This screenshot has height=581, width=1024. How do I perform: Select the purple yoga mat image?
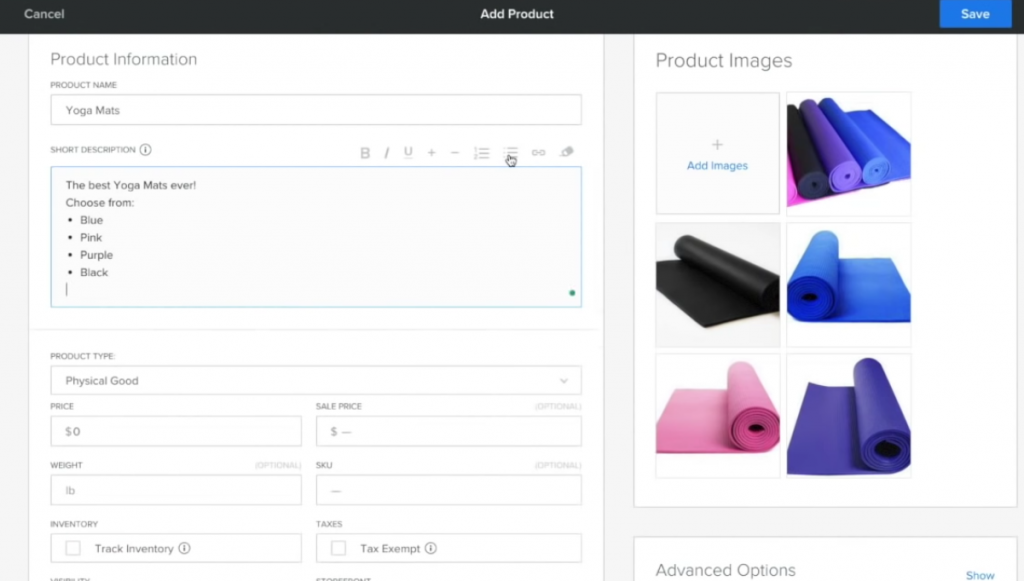point(848,416)
